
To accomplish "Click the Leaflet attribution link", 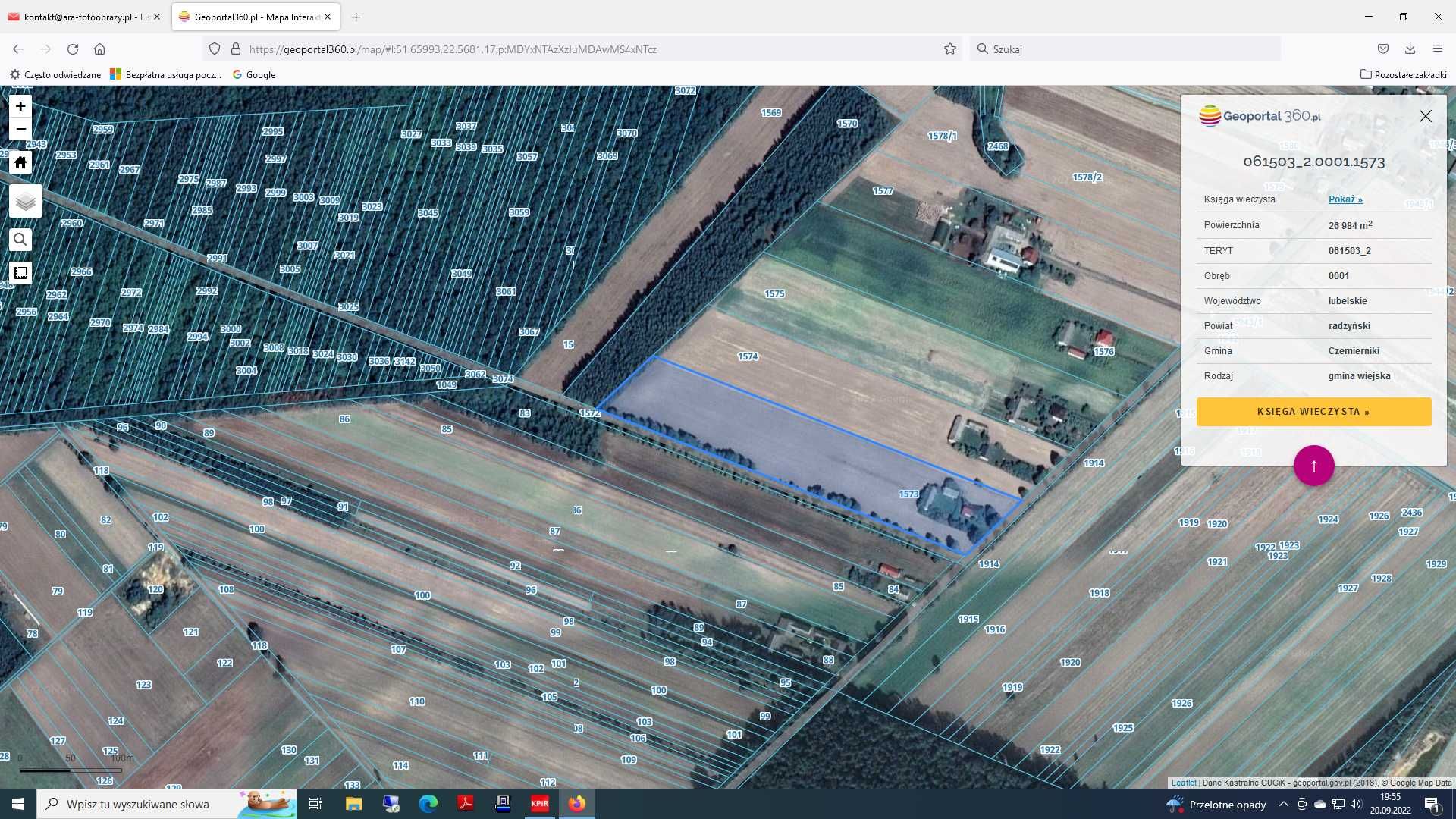I will pos(1184,783).
